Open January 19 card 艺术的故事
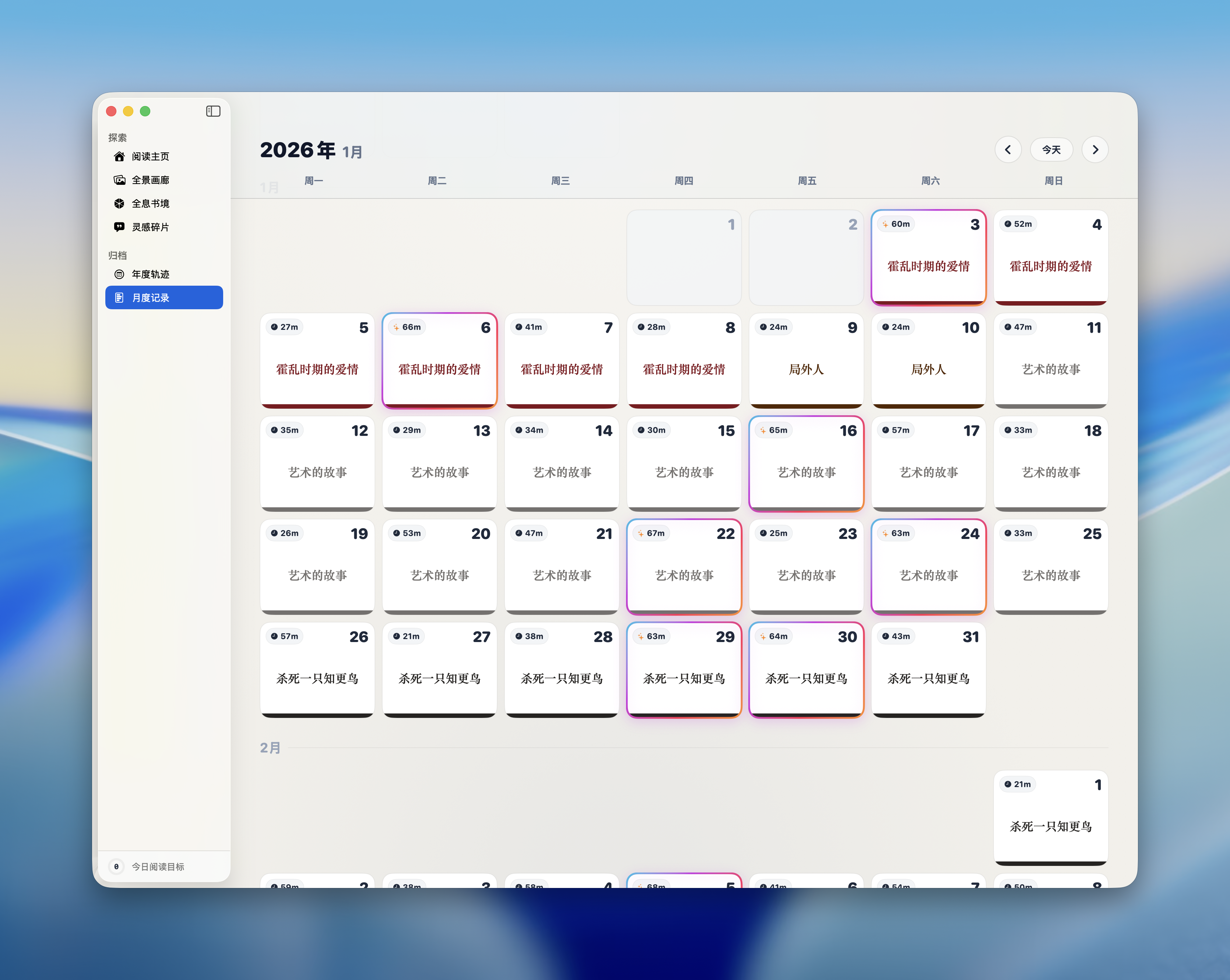Screen dimensions: 1230x980 pos(317,567)
